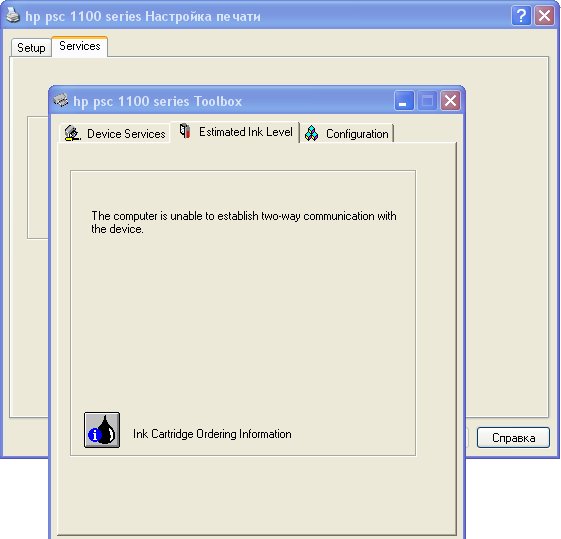561x539 pixels.
Task: Click the printer icon in the Toolbox title bar
Action: [61, 100]
